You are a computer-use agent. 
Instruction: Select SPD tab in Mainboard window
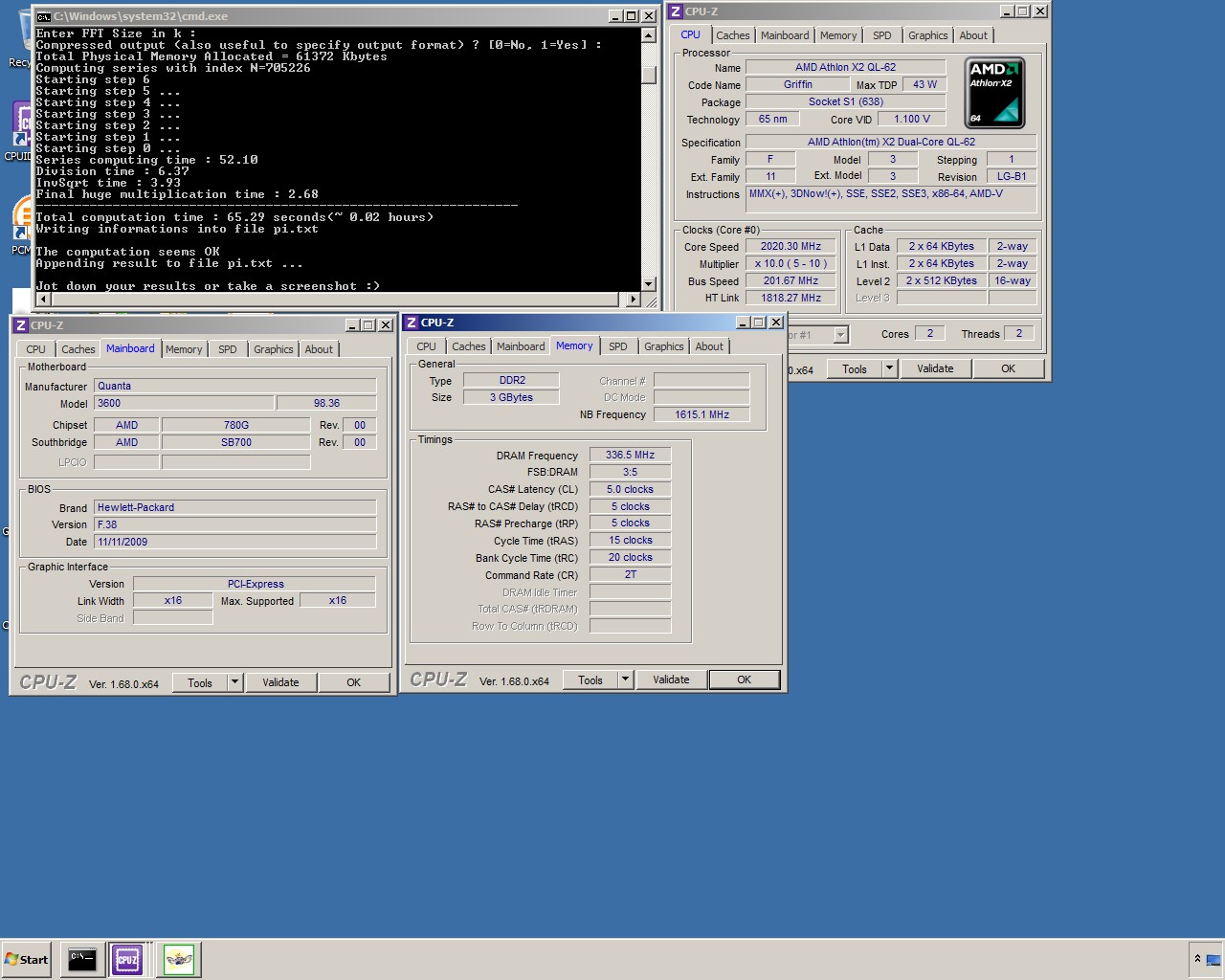coord(228,349)
